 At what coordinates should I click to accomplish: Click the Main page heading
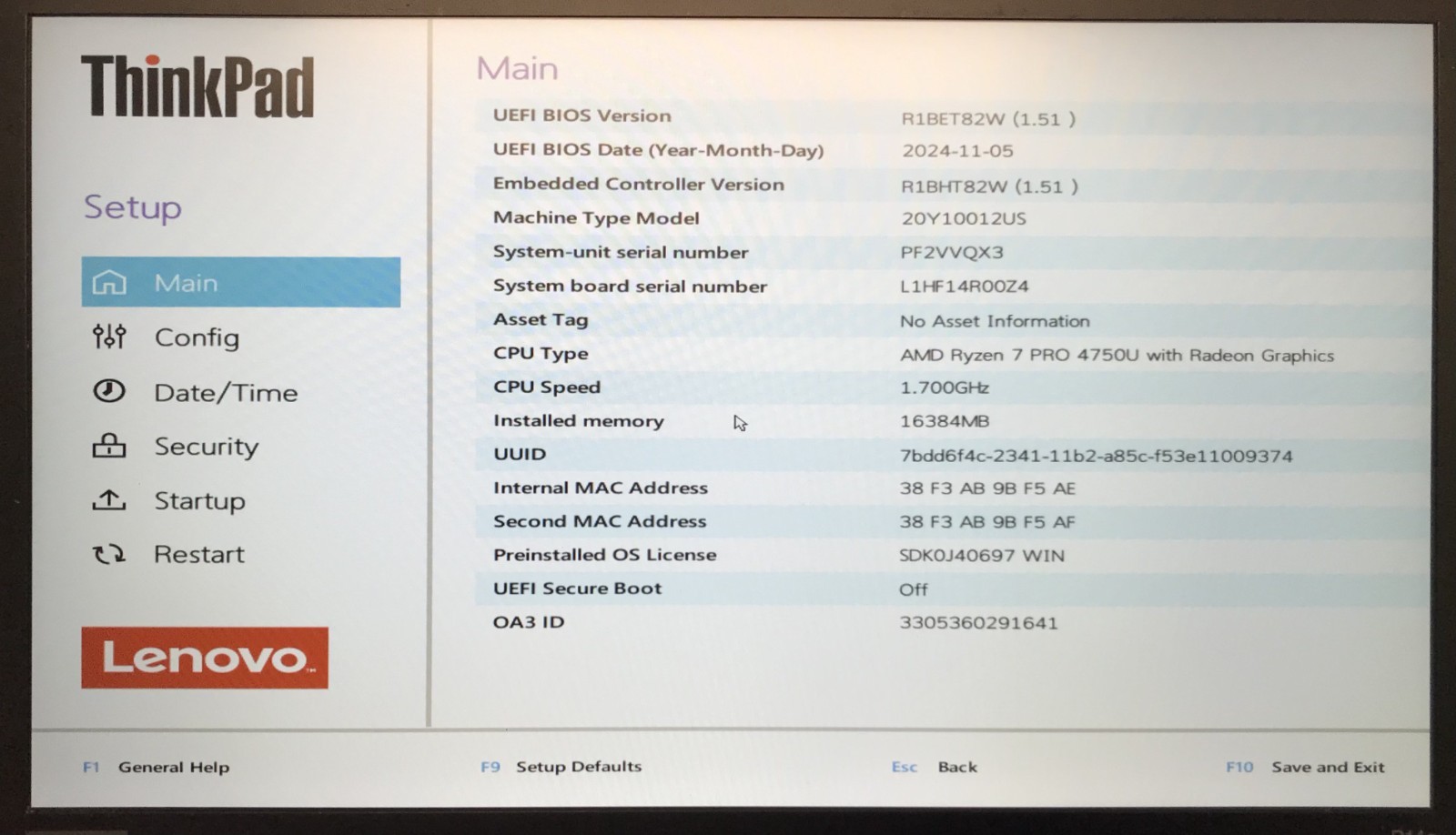pyautogui.click(x=517, y=69)
